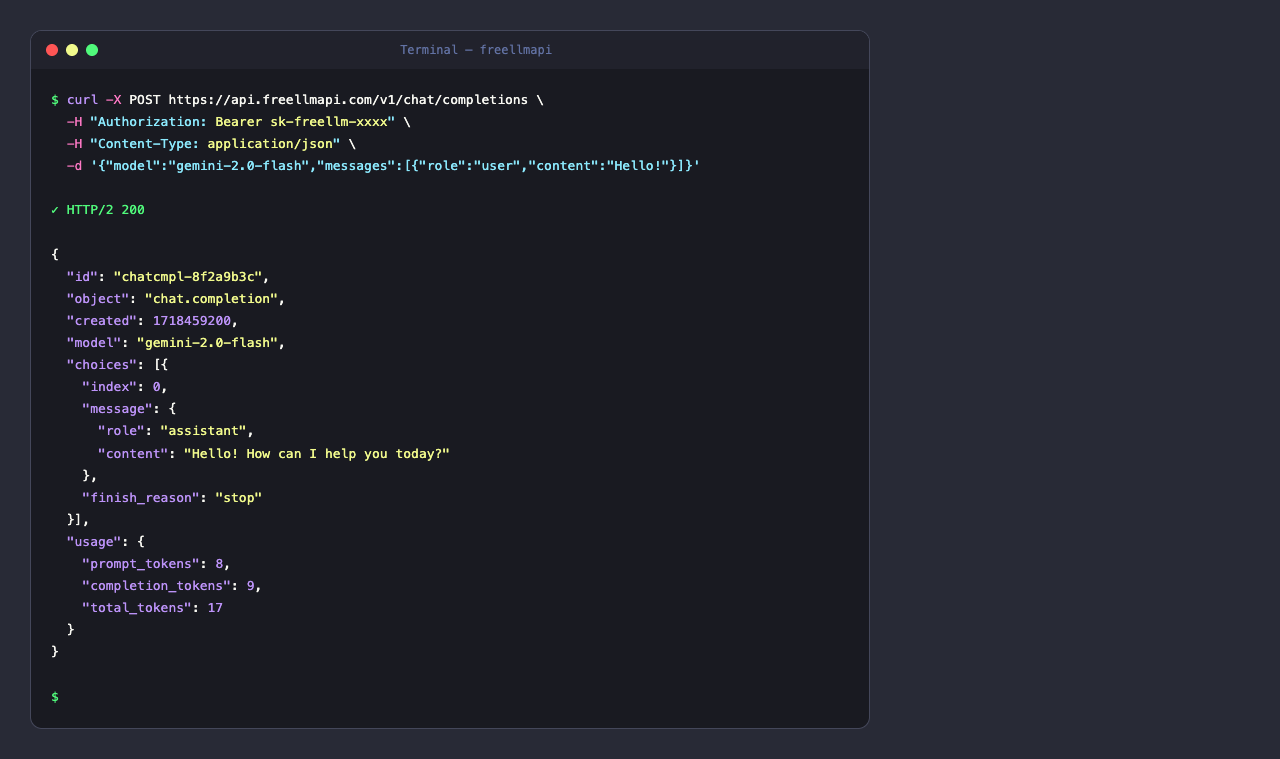Viewport: 1280px width, 759px height.
Task: Click the "total_tokens" key
Action: (x=137, y=608)
